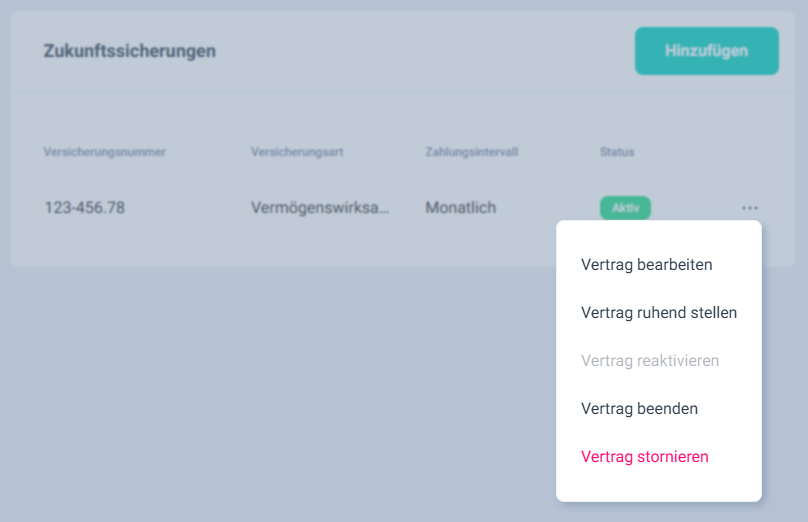Click the pink Vertrag stornieren option
This screenshot has width=808, height=522.
tap(644, 457)
